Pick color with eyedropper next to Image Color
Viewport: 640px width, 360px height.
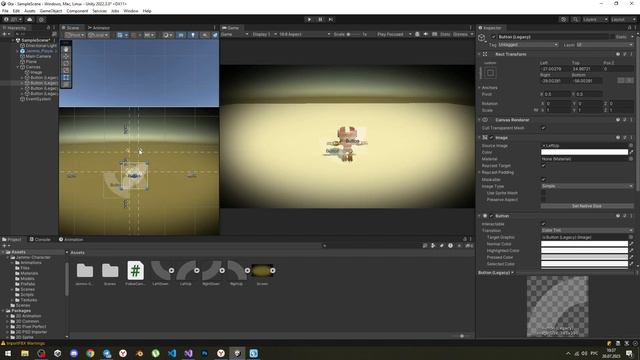[x=631, y=152]
